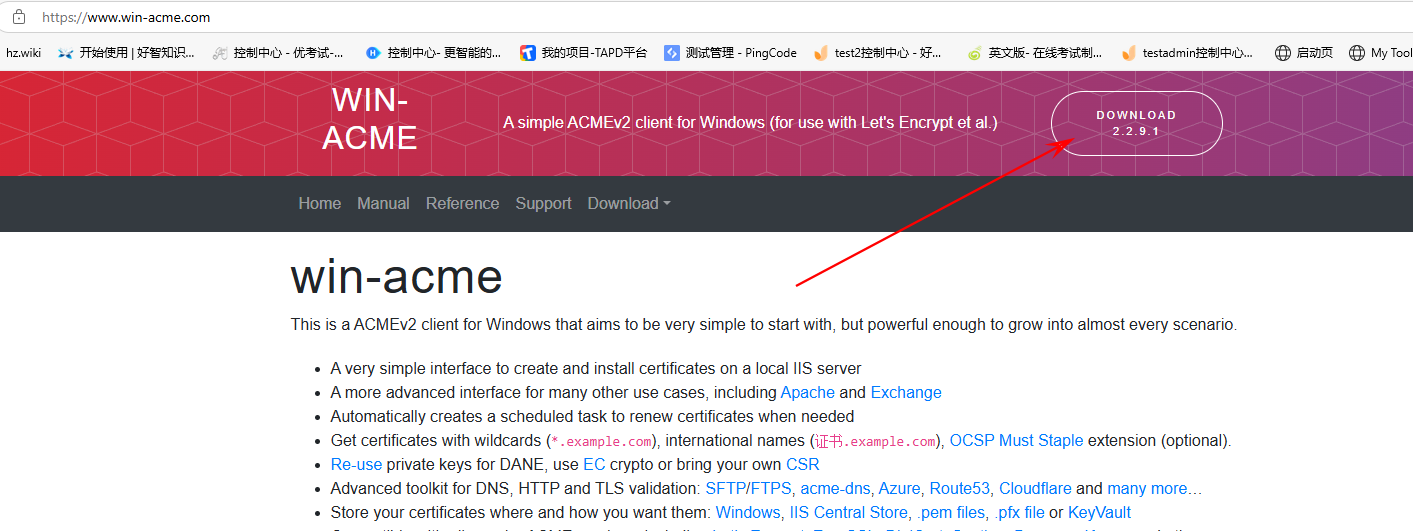This screenshot has height=531, width=1413.
Task: Click the Download 2.2.9.1 button
Action: [x=1136, y=123]
